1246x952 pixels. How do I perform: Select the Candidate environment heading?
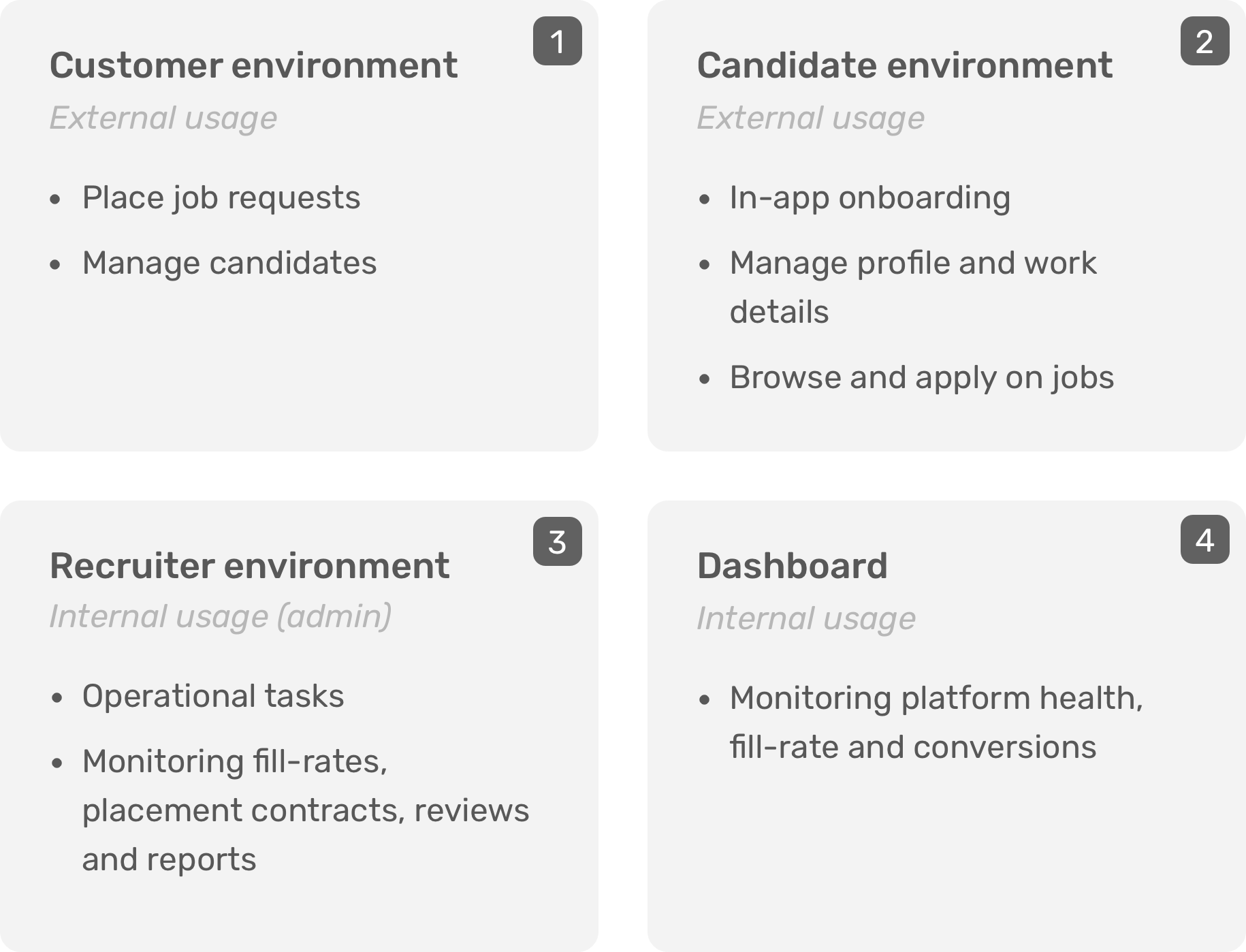[x=904, y=65]
